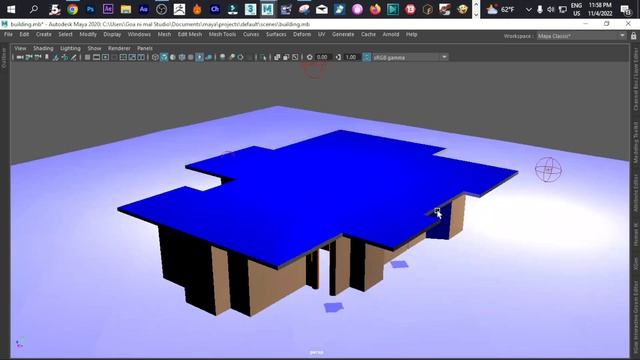Toggle the View Transform icon beside sRGB gamma
640x360 pixels.
[367, 58]
